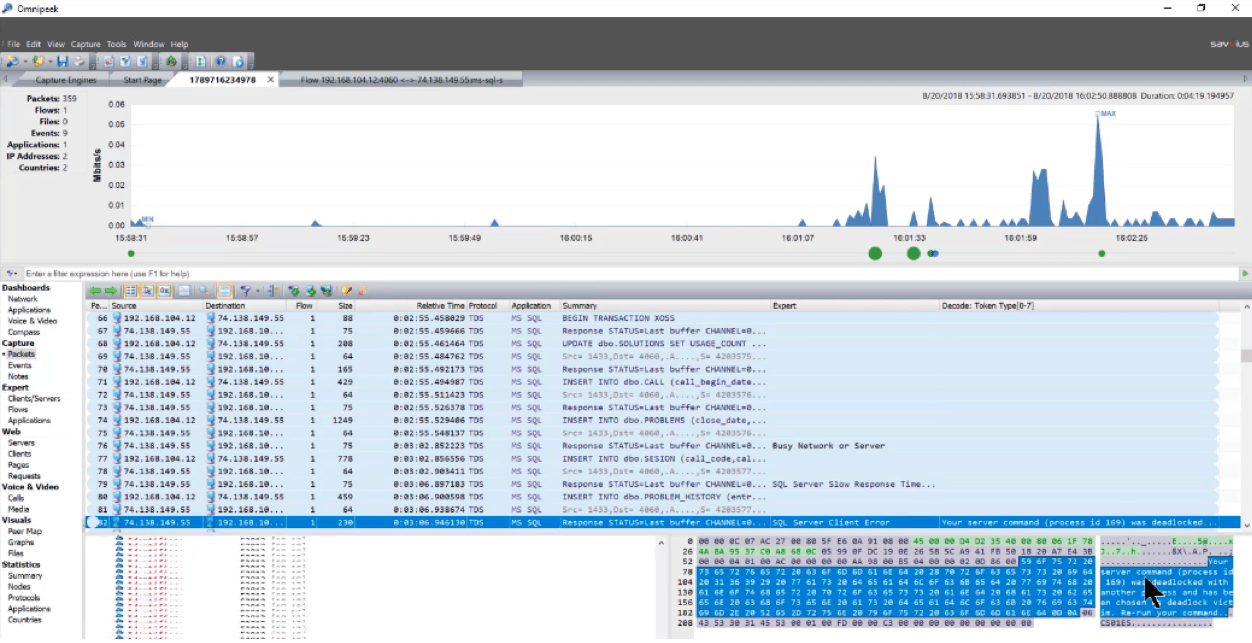
Task: Click the large green timeline marker near 16:01:33
Action: [913, 253]
